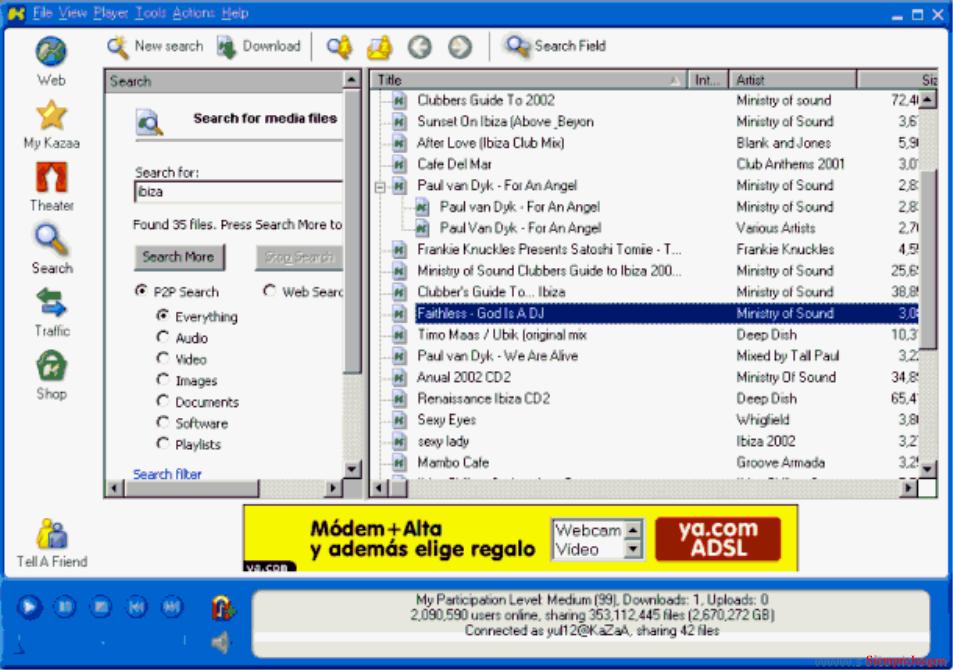Viewport: 953px width, 670px height.
Task: Click the Kazaa logo in title bar
Action: point(15,13)
